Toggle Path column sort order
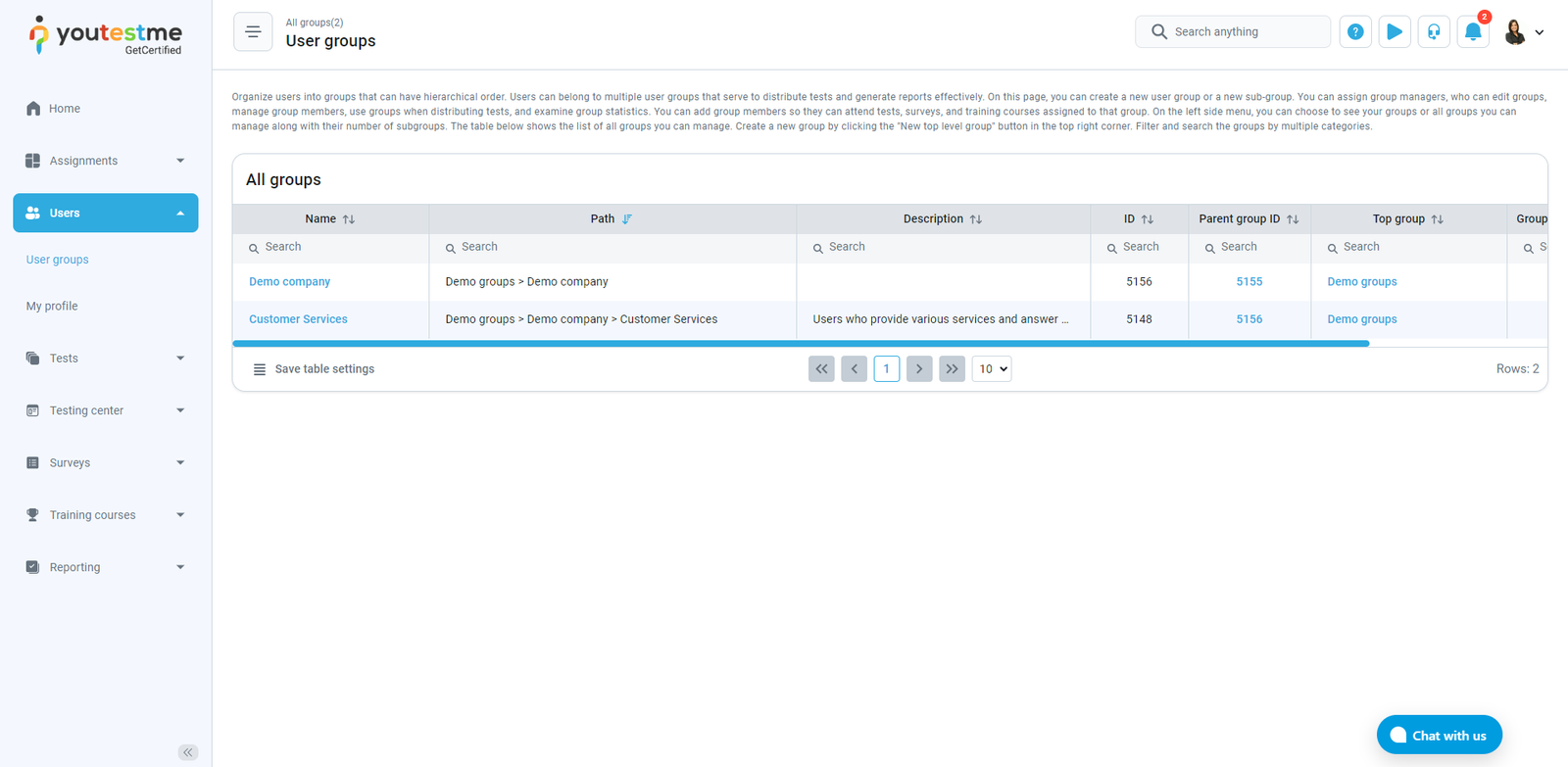 coord(627,219)
